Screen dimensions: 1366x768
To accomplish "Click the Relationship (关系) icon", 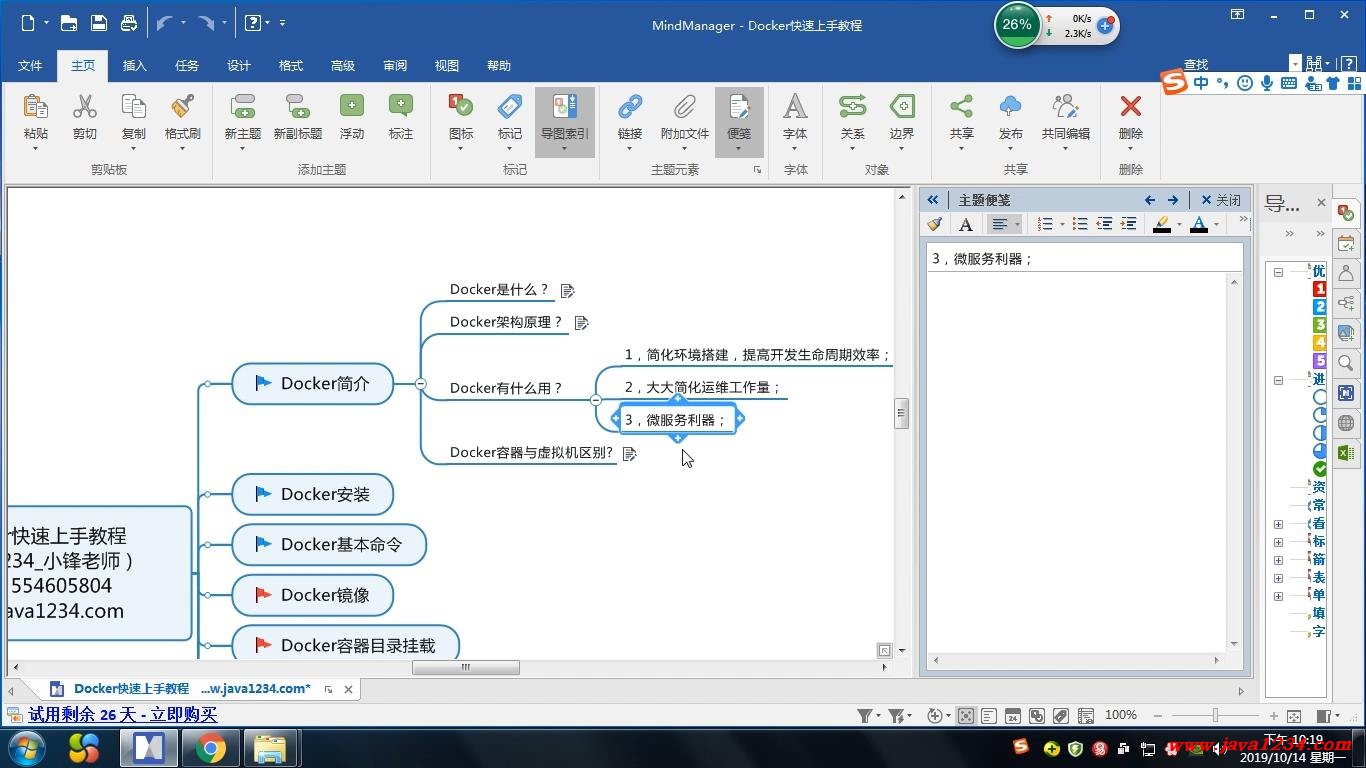I will tap(852, 106).
